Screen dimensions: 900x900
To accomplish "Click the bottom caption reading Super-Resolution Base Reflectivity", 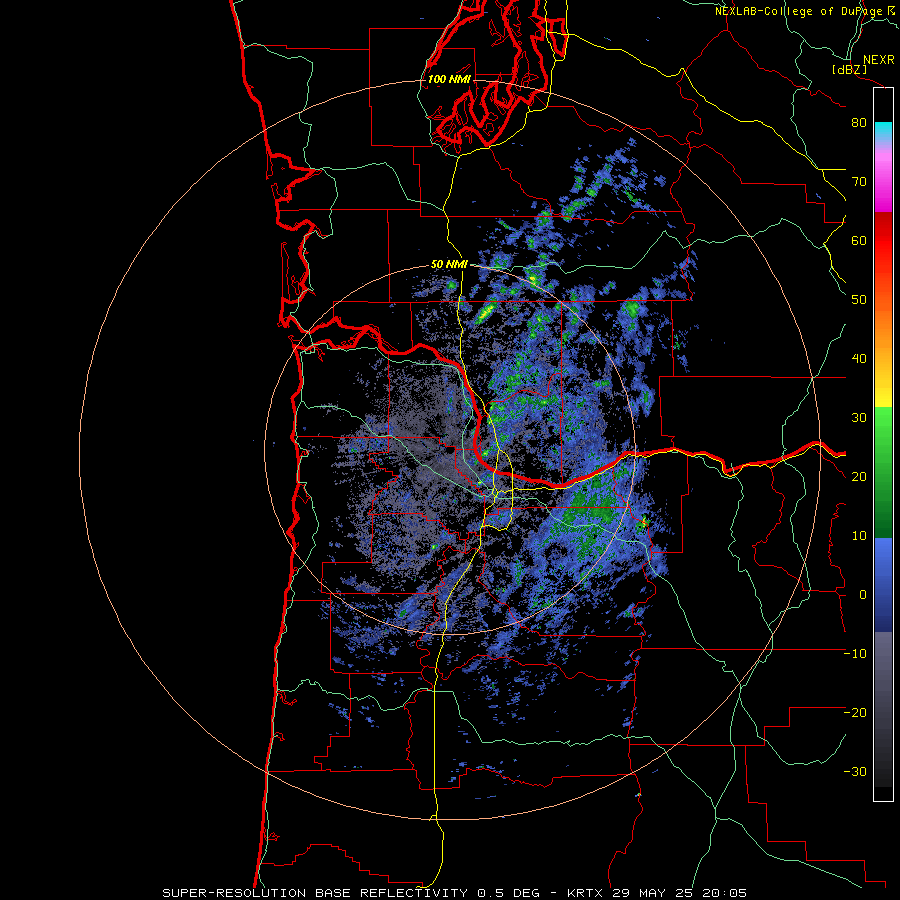I will pos(454,893).
